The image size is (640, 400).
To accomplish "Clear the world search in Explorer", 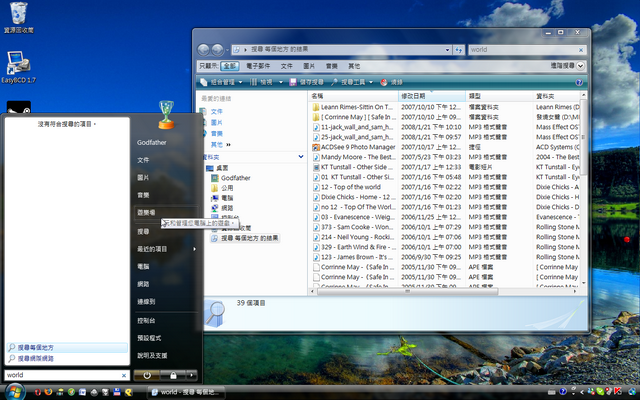I will [581, 50].
